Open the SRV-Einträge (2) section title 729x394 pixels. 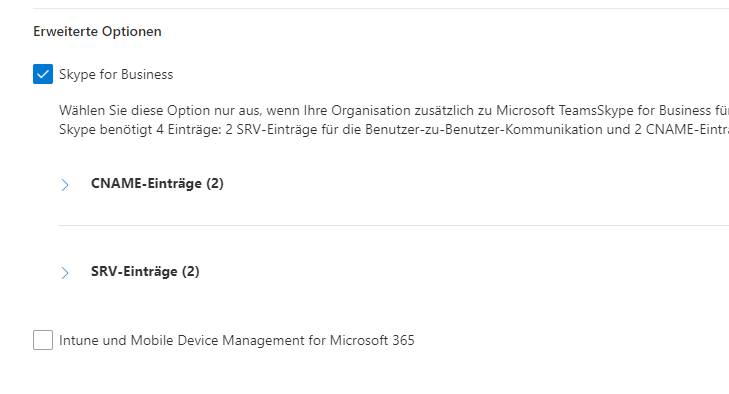point(145,271)
